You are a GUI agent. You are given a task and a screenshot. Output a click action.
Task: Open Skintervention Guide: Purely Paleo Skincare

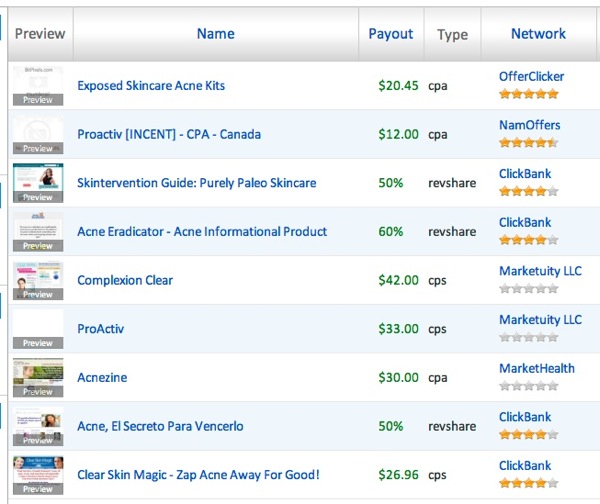coord(197,183)
